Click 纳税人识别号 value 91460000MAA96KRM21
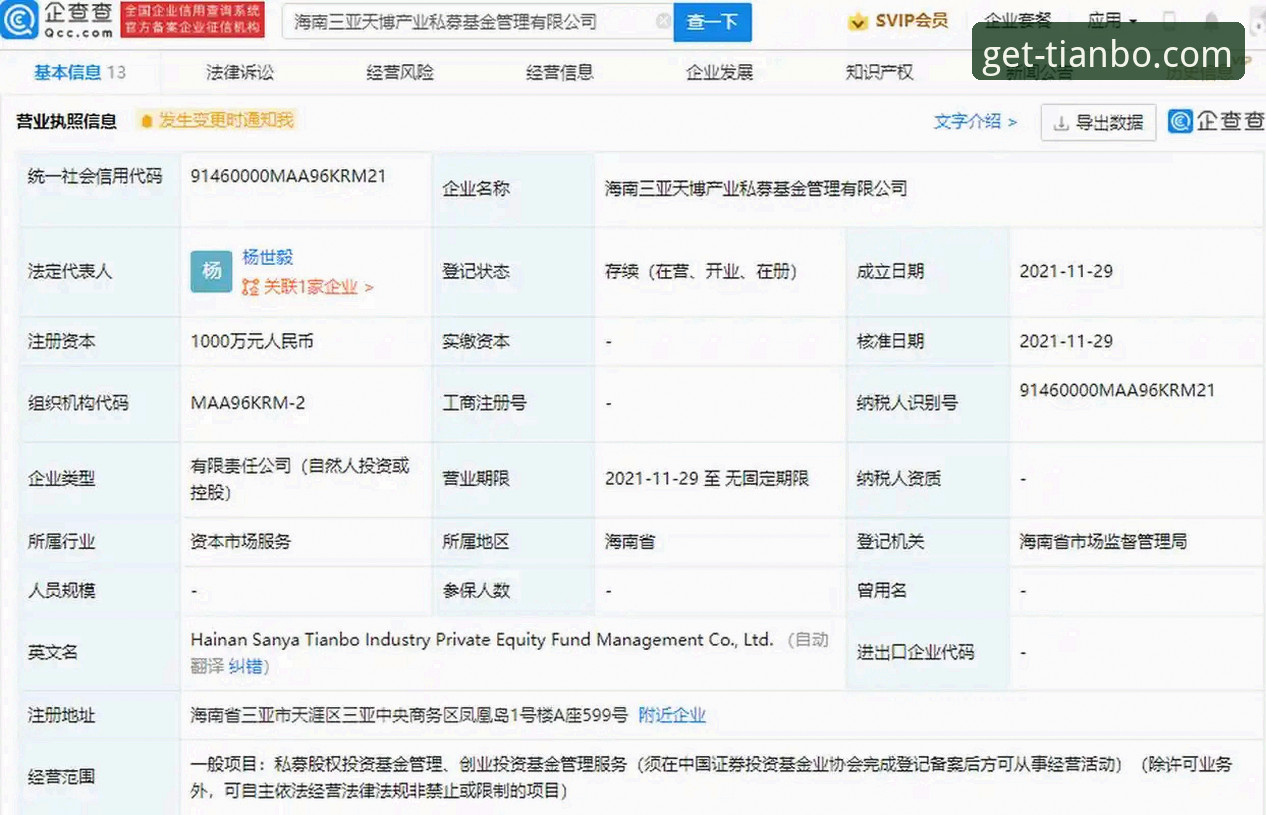The width and height of the screenshot is (1266, 815). 1117,390
